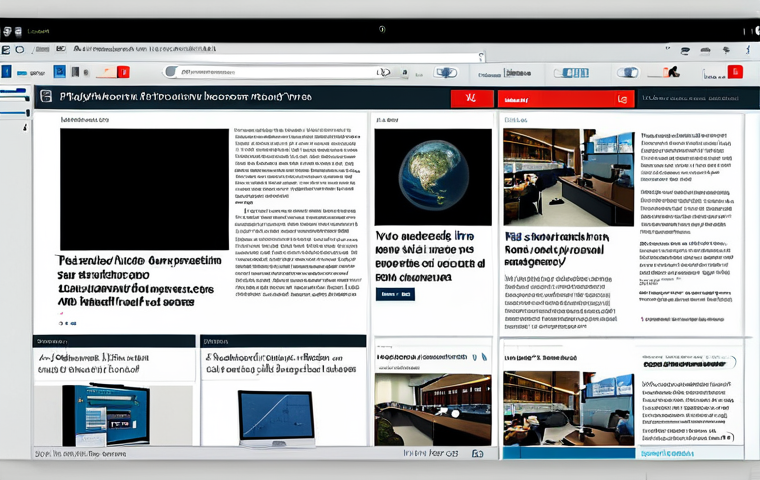This screenshot has height=480, width=760.
Task: Click the arrow icon at the search field's right end
Action: 384,72
